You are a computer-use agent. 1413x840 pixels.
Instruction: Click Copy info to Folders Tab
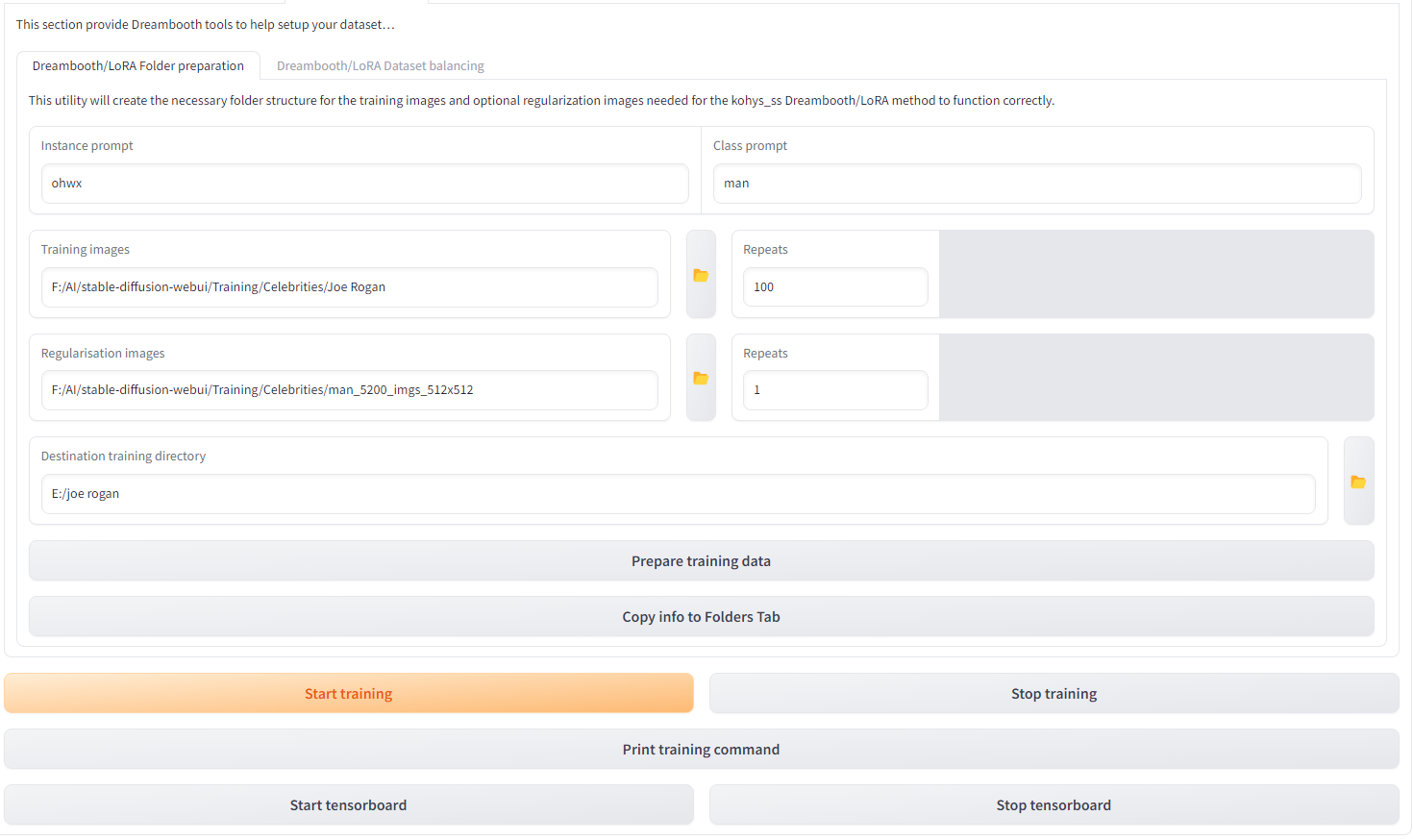click(x=701, y=617)
